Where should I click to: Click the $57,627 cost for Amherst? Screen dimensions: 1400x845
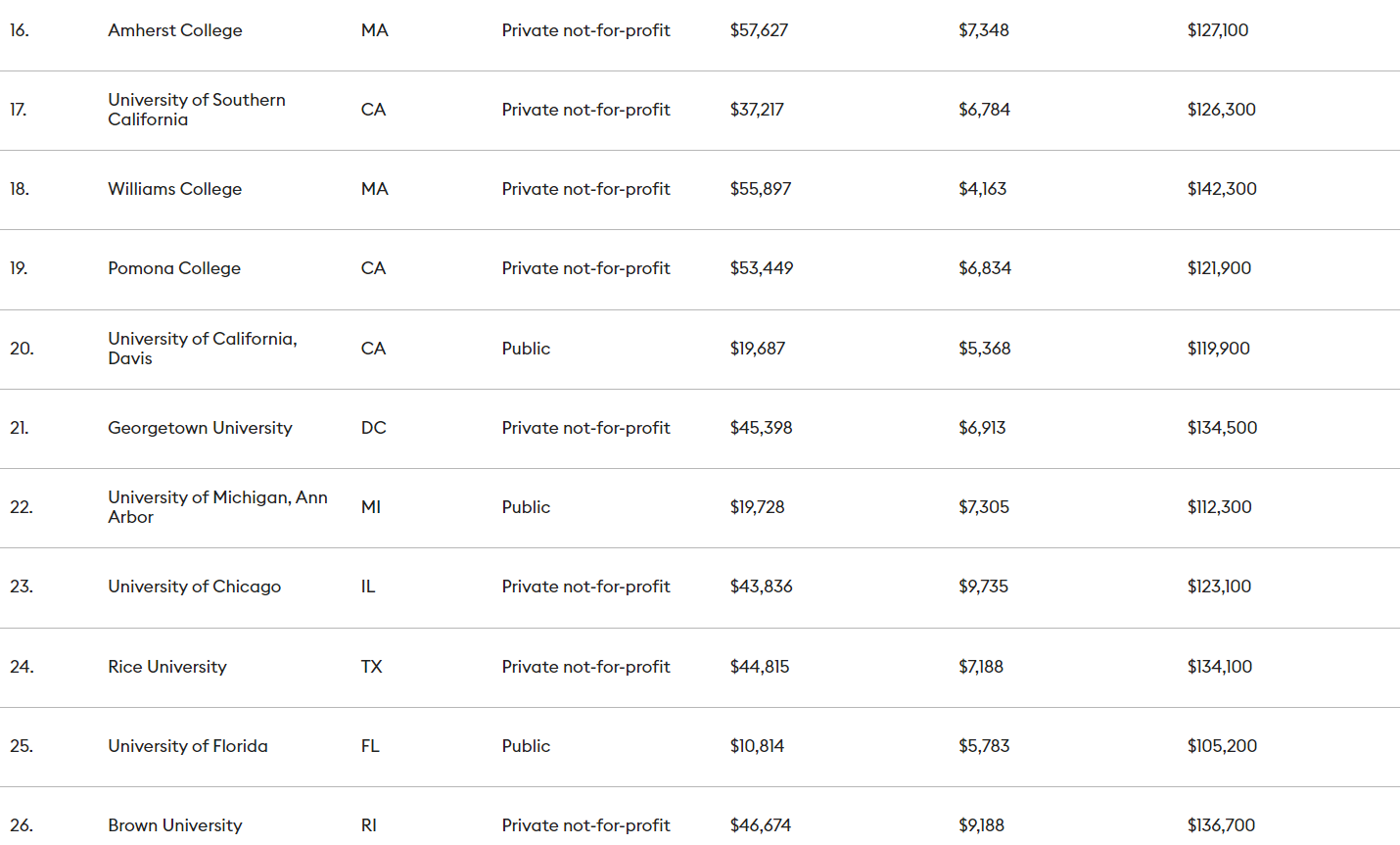click(759, 30)
